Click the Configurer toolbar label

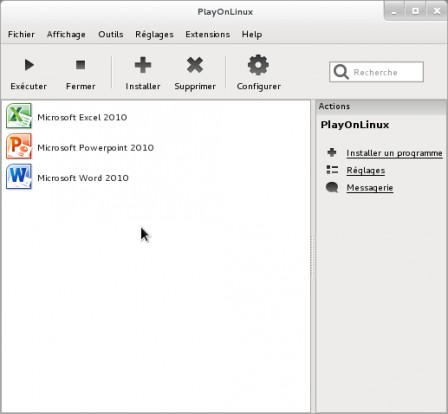[x=259, y=87]
